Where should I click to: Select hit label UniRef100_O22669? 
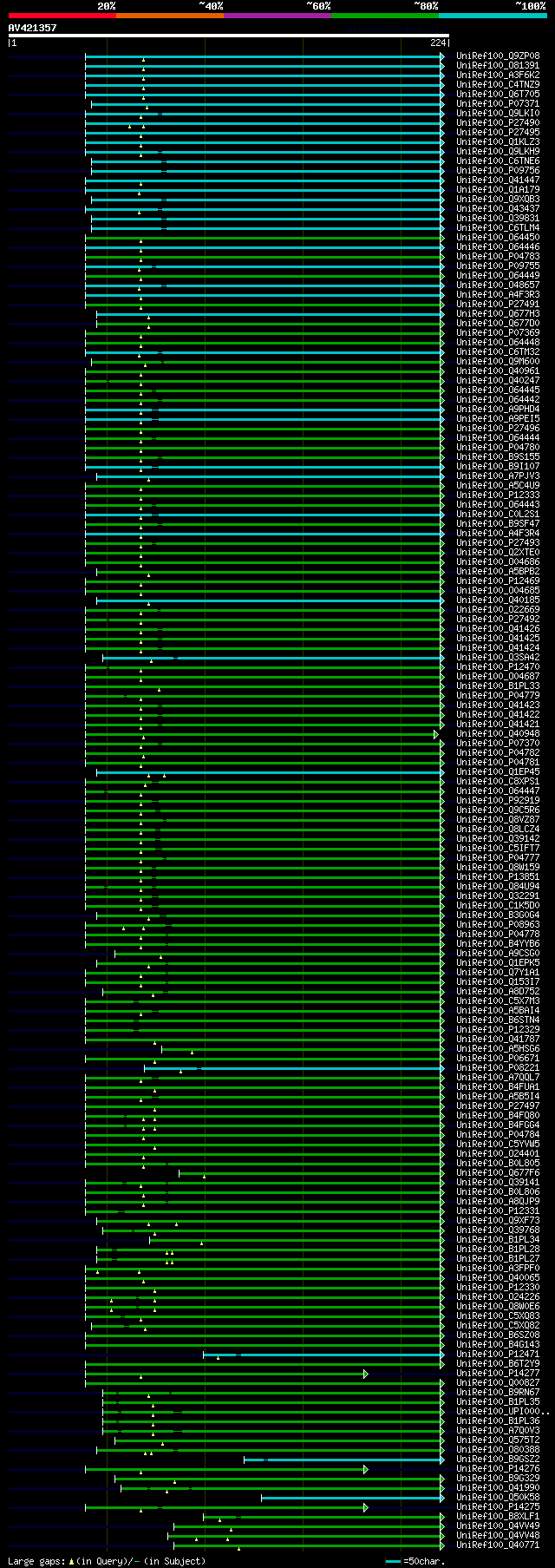coord(498,610)
